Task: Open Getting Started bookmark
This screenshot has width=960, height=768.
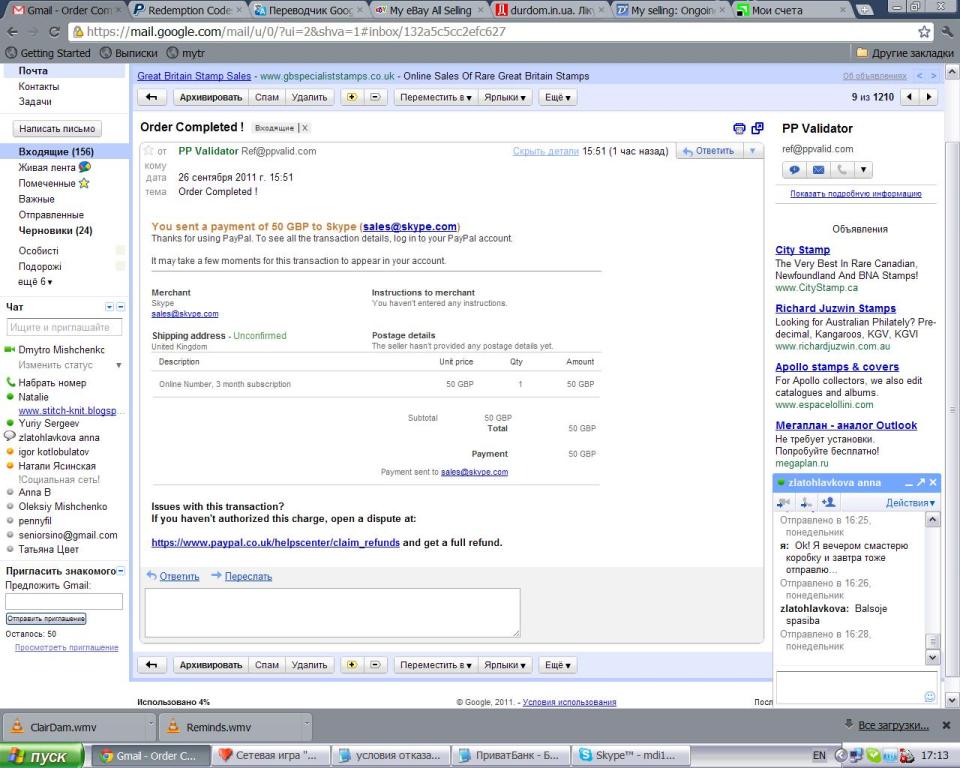Action: pos(48,53)
